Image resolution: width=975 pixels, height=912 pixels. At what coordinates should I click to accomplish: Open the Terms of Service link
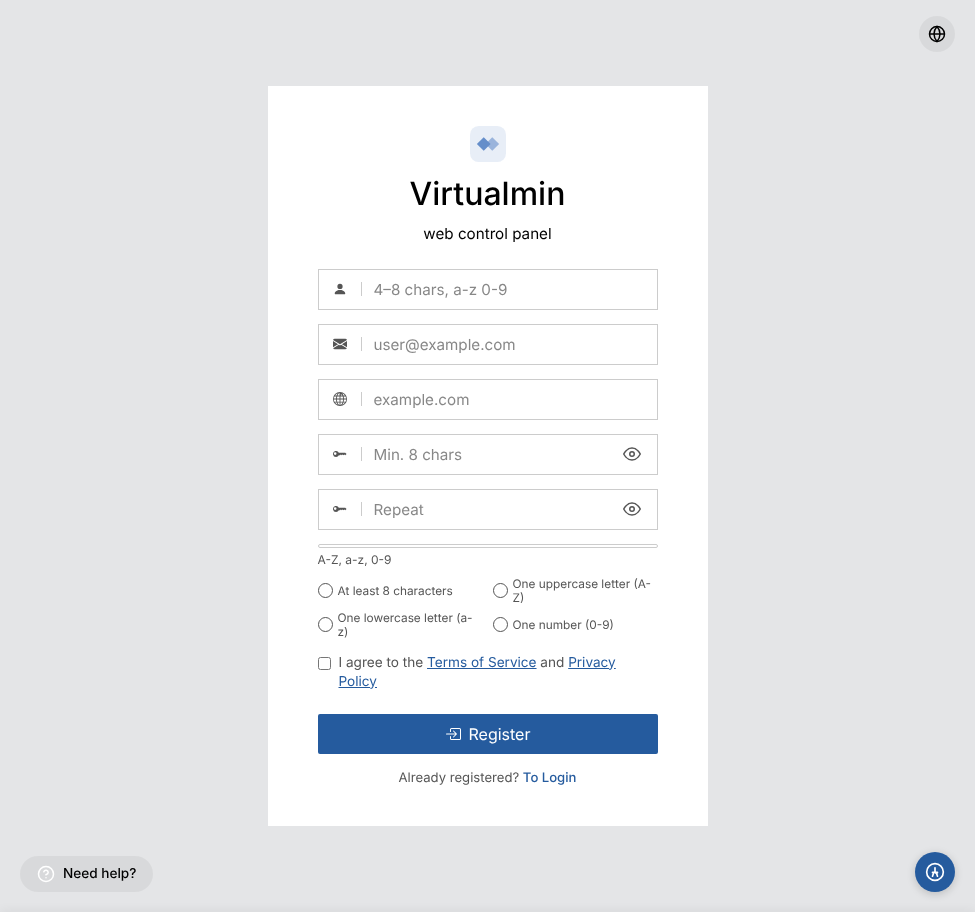point(481,662)
